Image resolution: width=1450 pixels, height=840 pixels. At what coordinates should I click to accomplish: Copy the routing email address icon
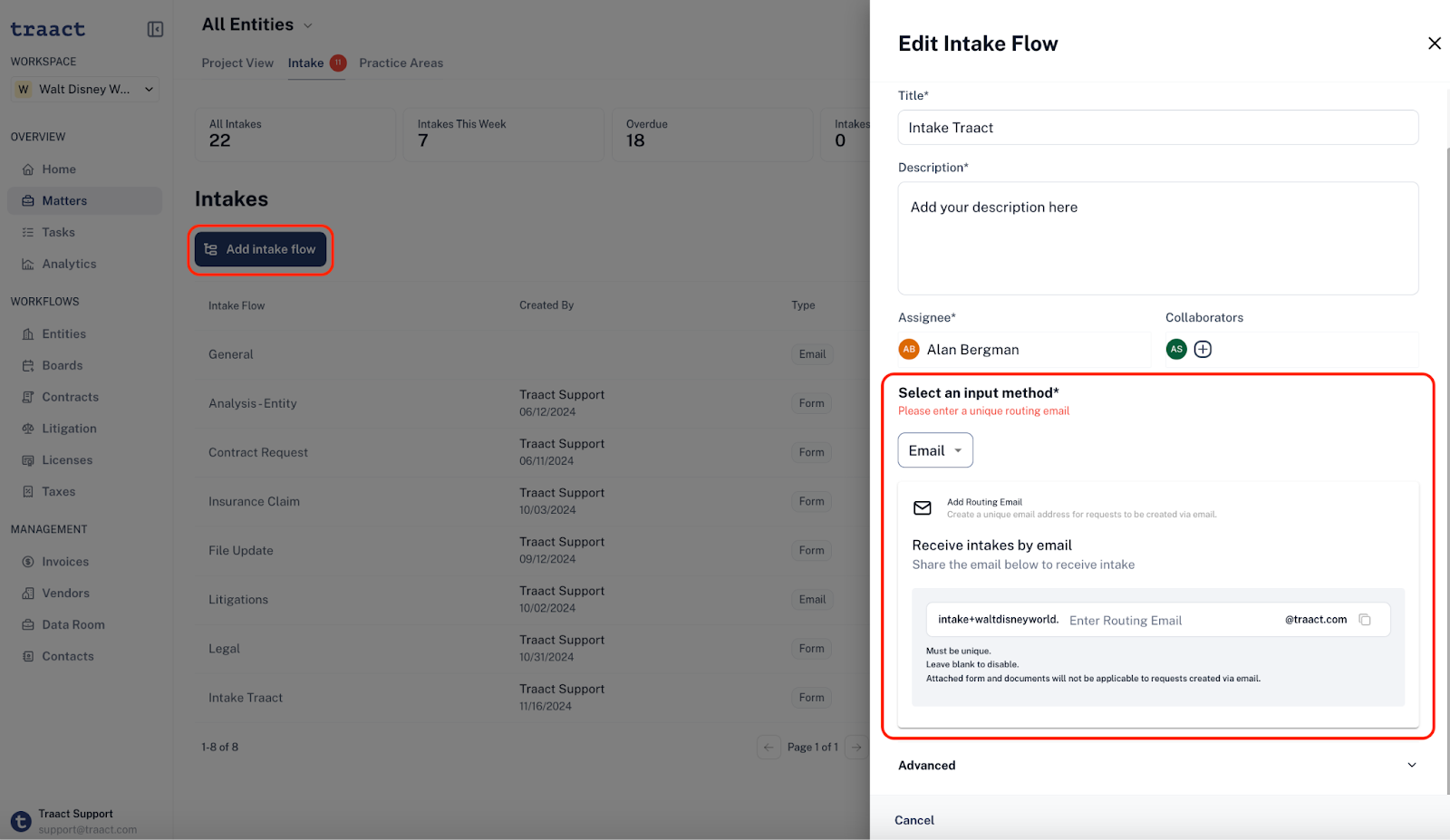tap(1365, 620)
